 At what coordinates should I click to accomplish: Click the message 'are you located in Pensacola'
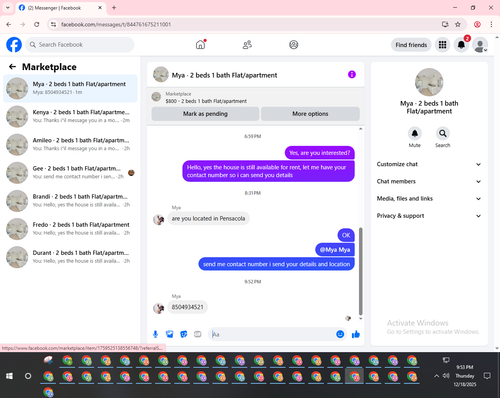click(208, 218)
